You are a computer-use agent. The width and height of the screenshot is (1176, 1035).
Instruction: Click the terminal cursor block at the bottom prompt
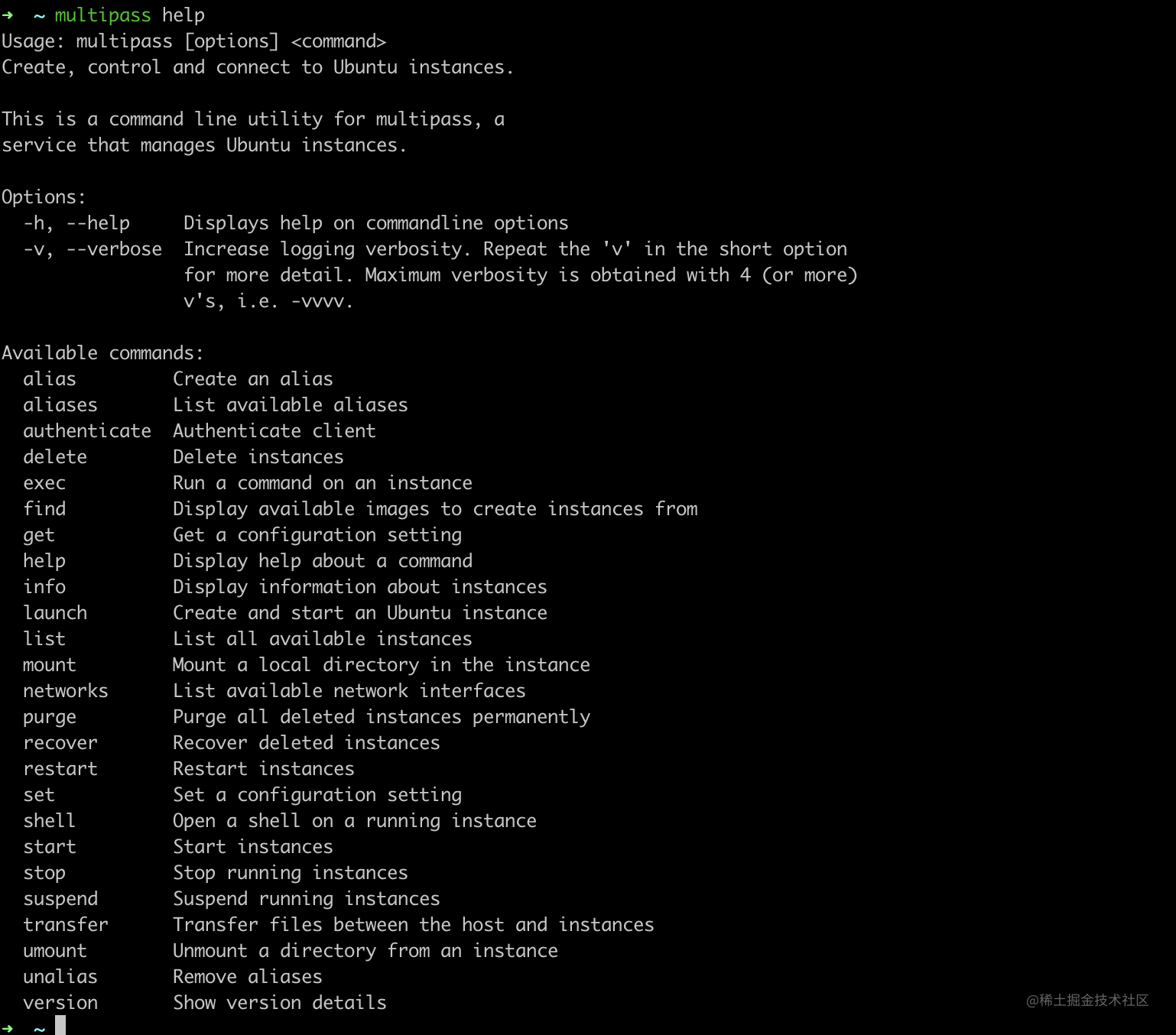coord(60,1026)
